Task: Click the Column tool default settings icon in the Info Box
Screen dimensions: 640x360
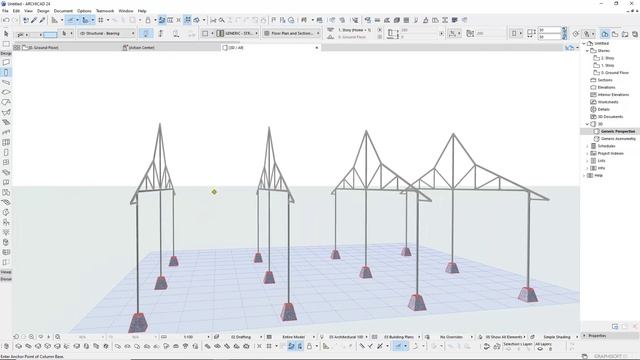Action: point(20,34)
